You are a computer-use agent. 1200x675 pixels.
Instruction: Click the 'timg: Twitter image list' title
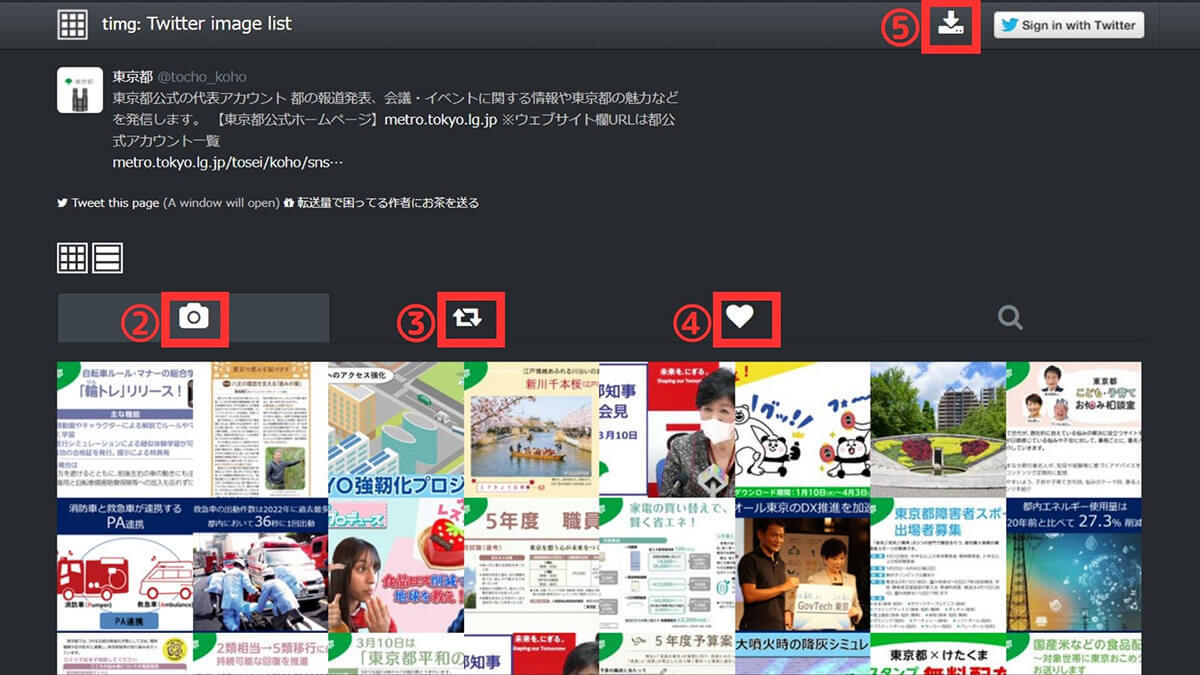pyautogui.click(x=197, y=24)
